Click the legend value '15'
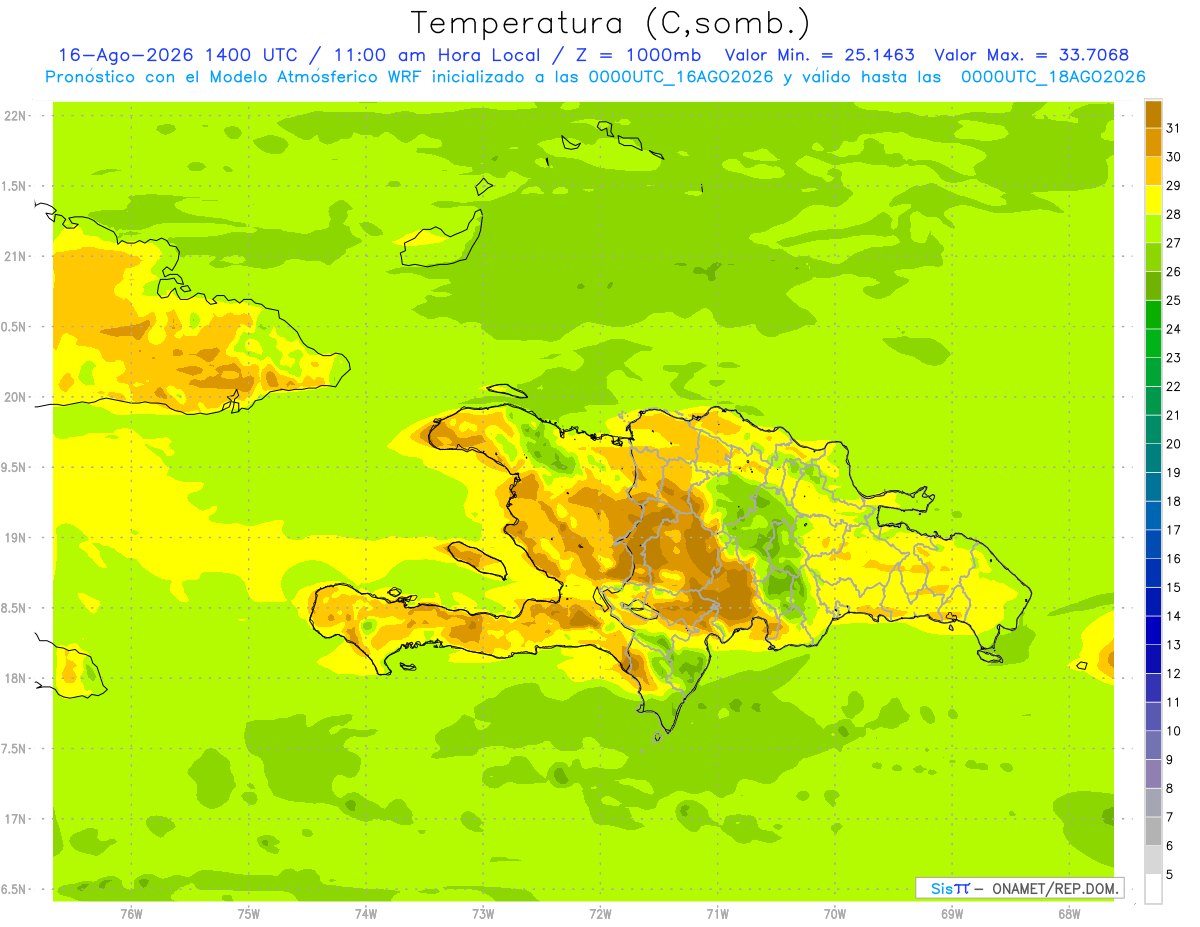Image resolution: width=1200 pixels, height=927 pixels. (x=1174, y=588)
